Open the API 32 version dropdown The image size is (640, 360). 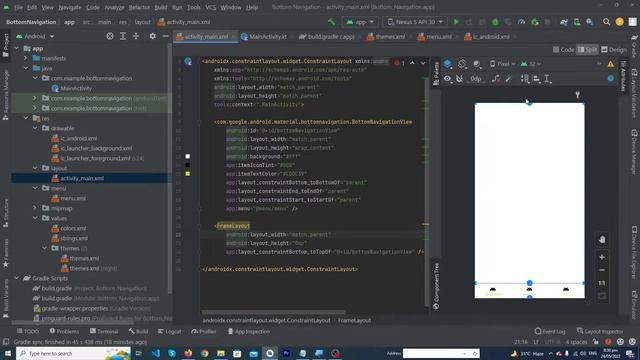point(531,64)
